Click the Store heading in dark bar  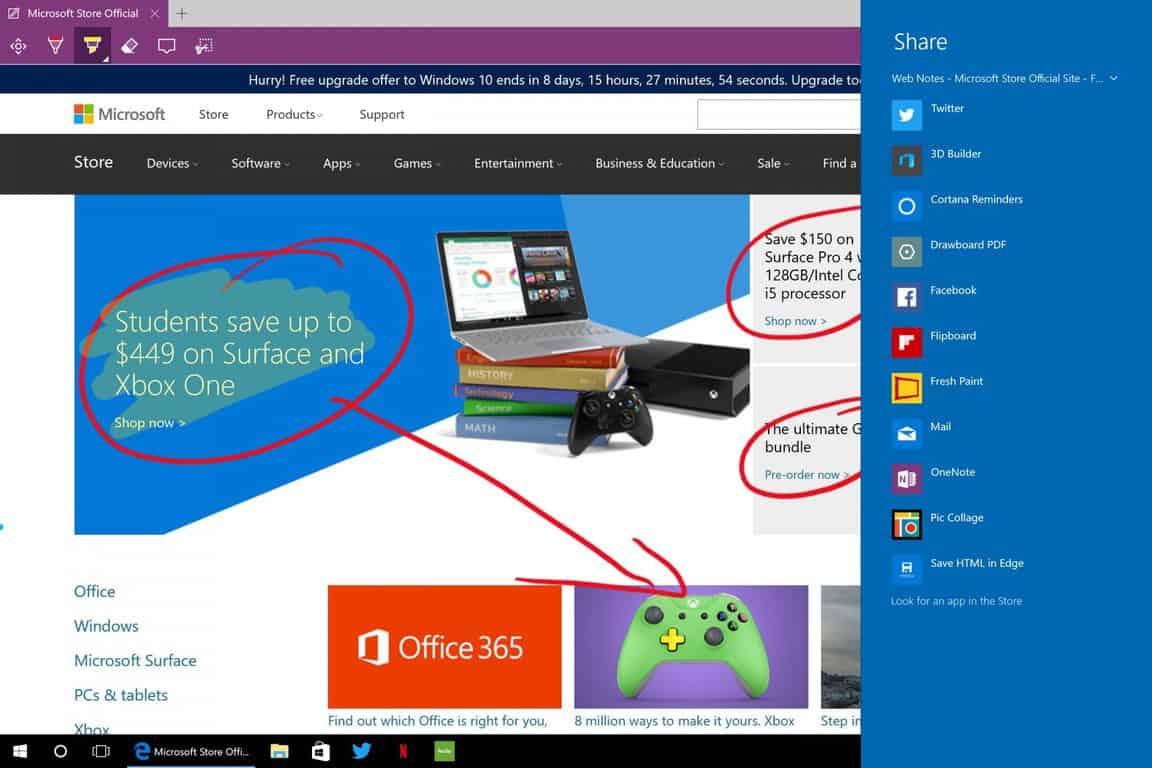93,162
